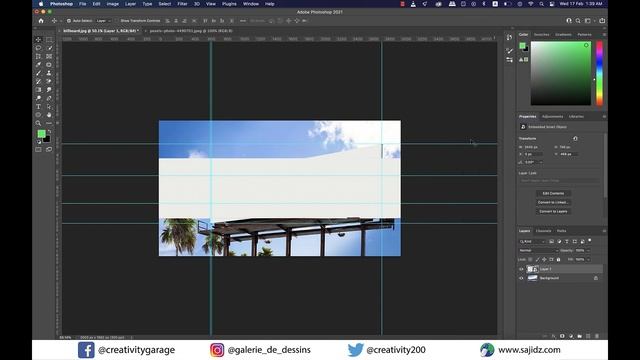
Task: Open the rotation angle dropdown in Properties
Action: click(541, 162)
